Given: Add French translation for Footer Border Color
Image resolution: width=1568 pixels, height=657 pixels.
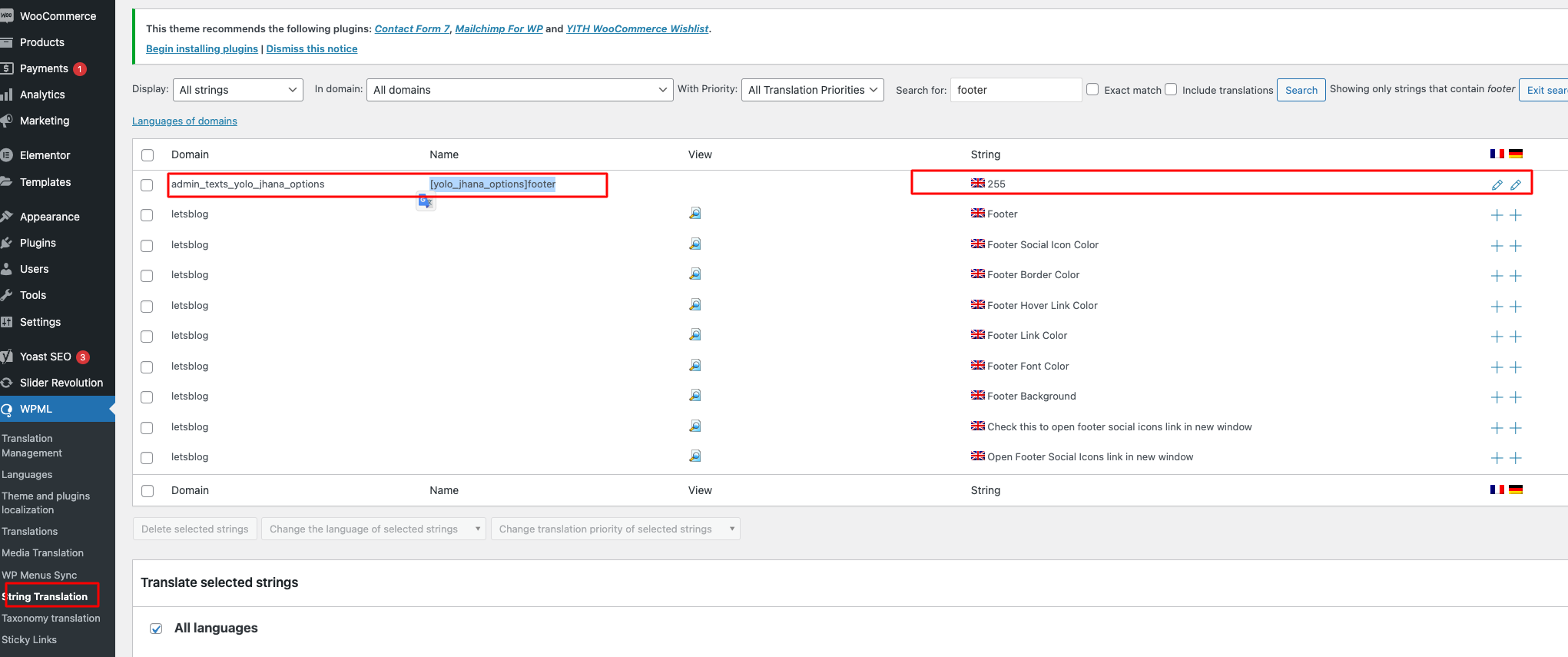Looking at the screenshot, I should (x=1497, y=276).
